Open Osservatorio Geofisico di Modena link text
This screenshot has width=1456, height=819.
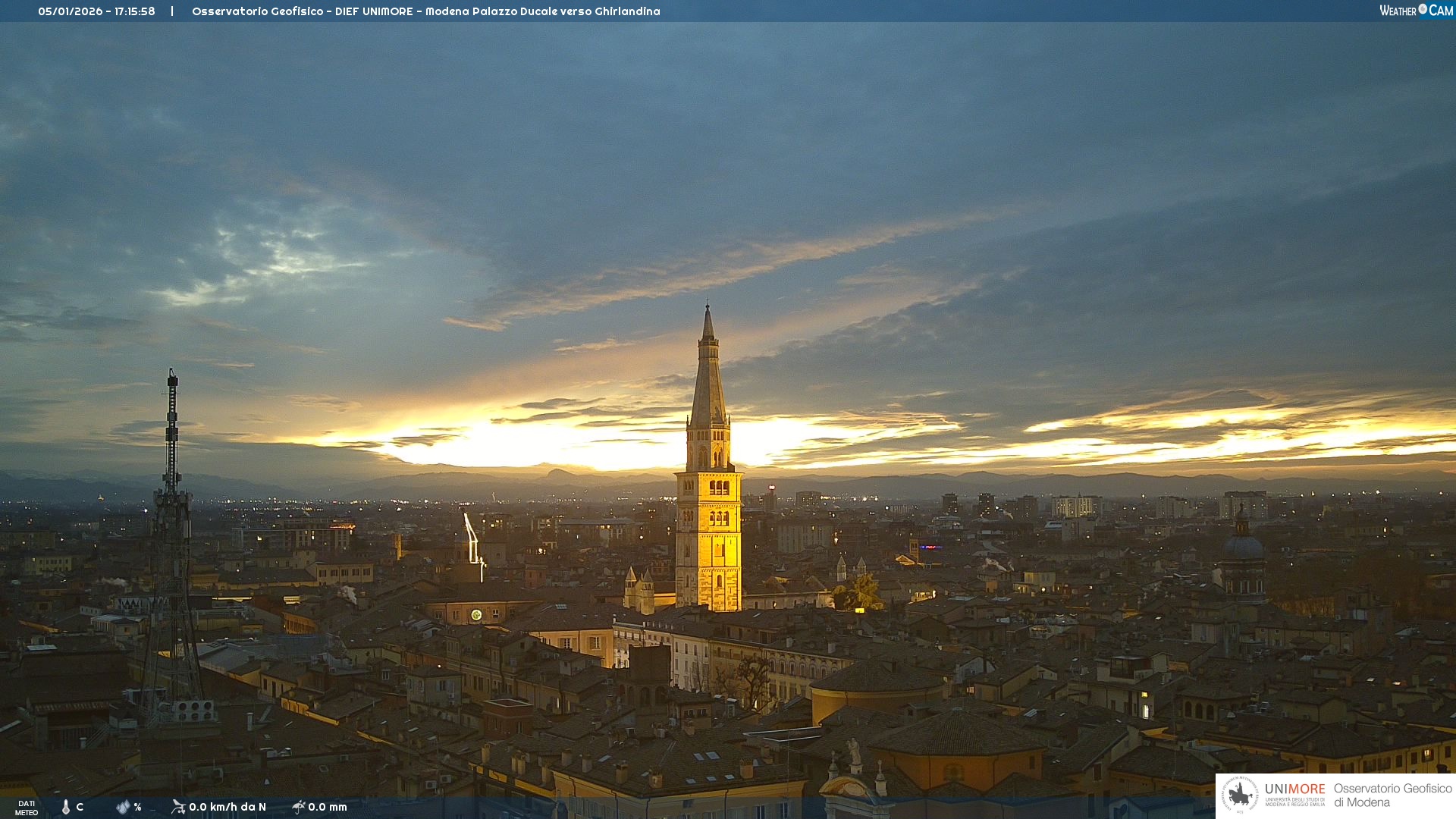[x=1392, y=795]
